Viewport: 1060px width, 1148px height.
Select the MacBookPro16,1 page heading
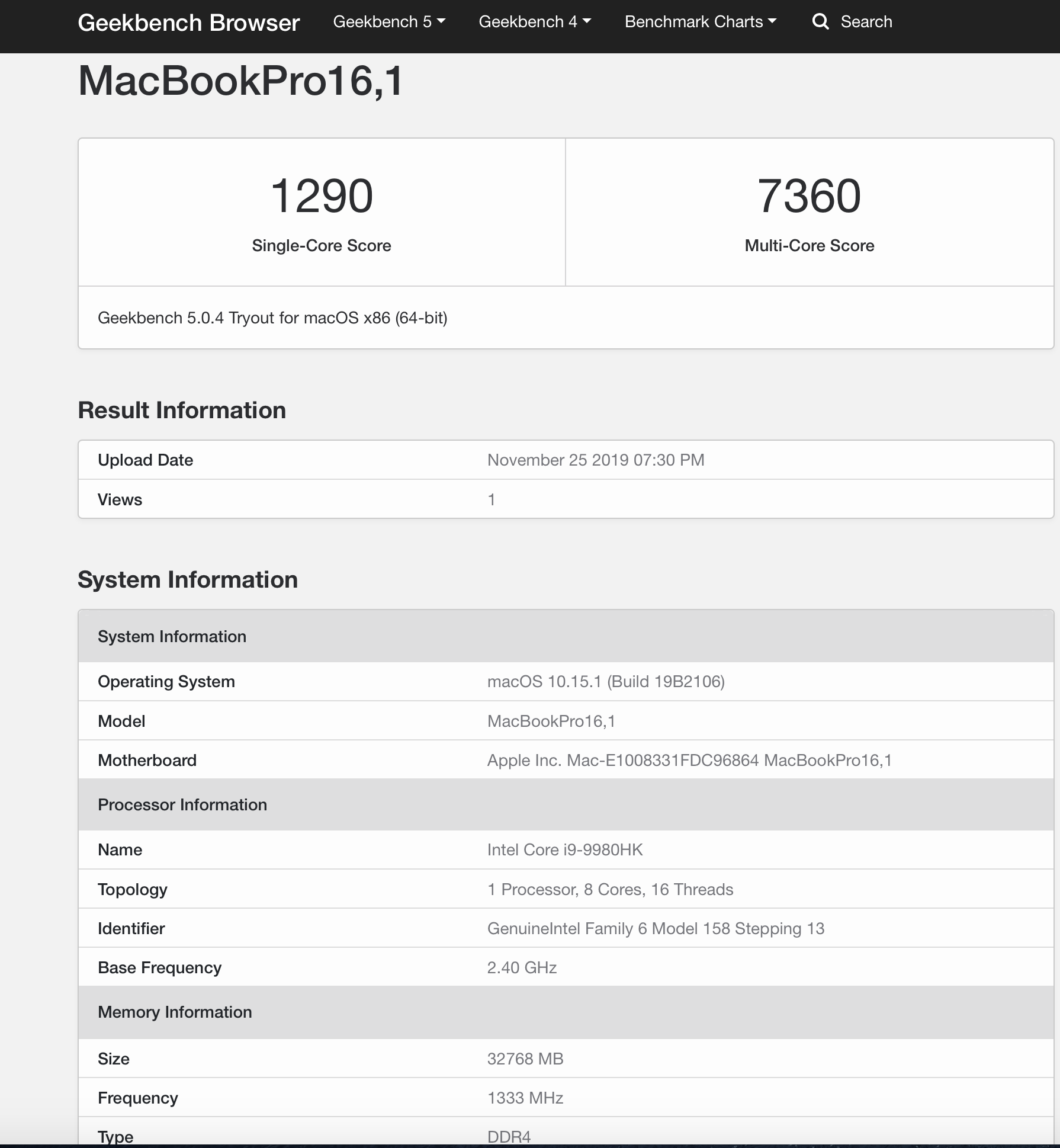[241, 81]
